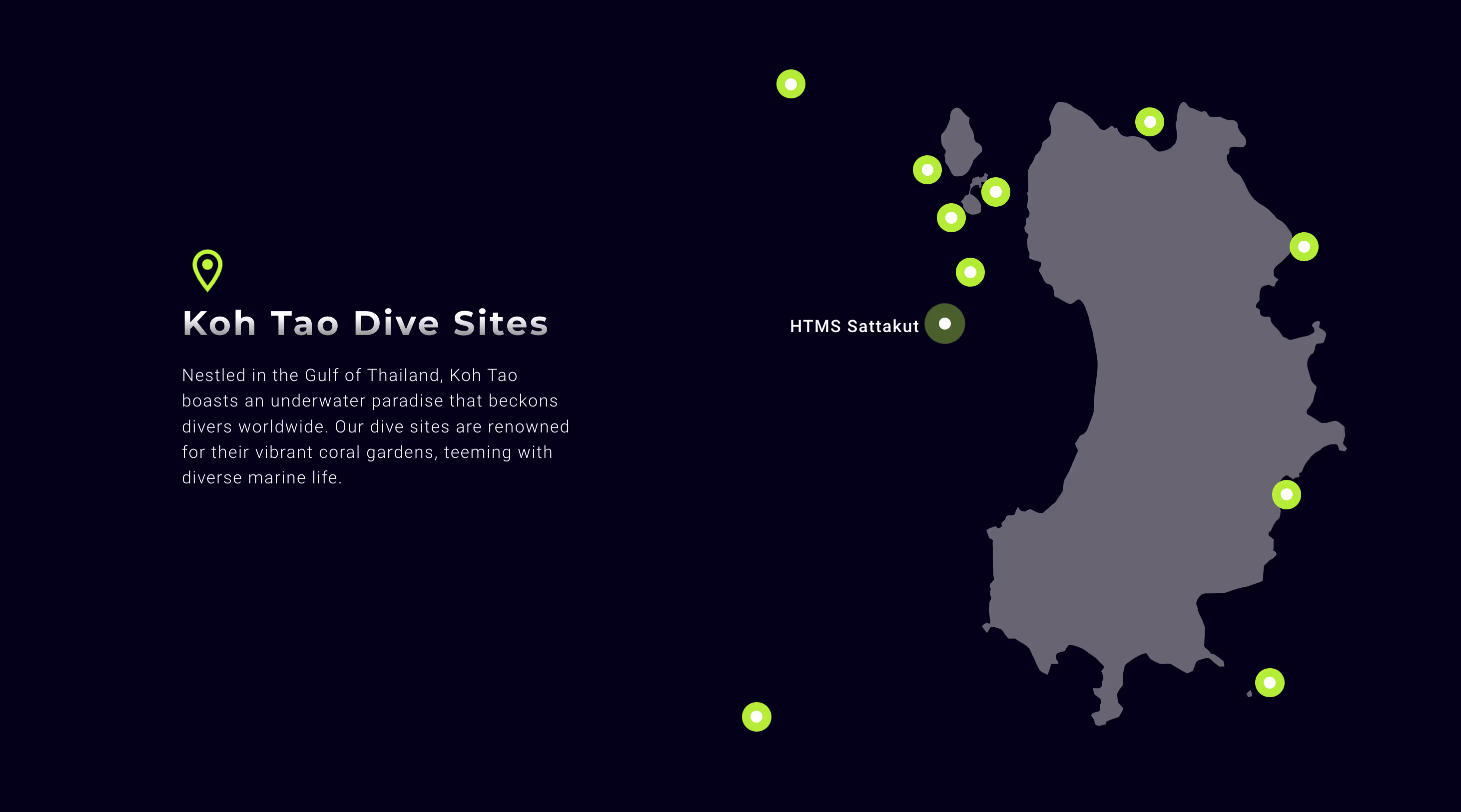The height and width of the screenshot is (812, 1461).
Task: Select the dive marker in the island's northern bay
Action: 1150,122
